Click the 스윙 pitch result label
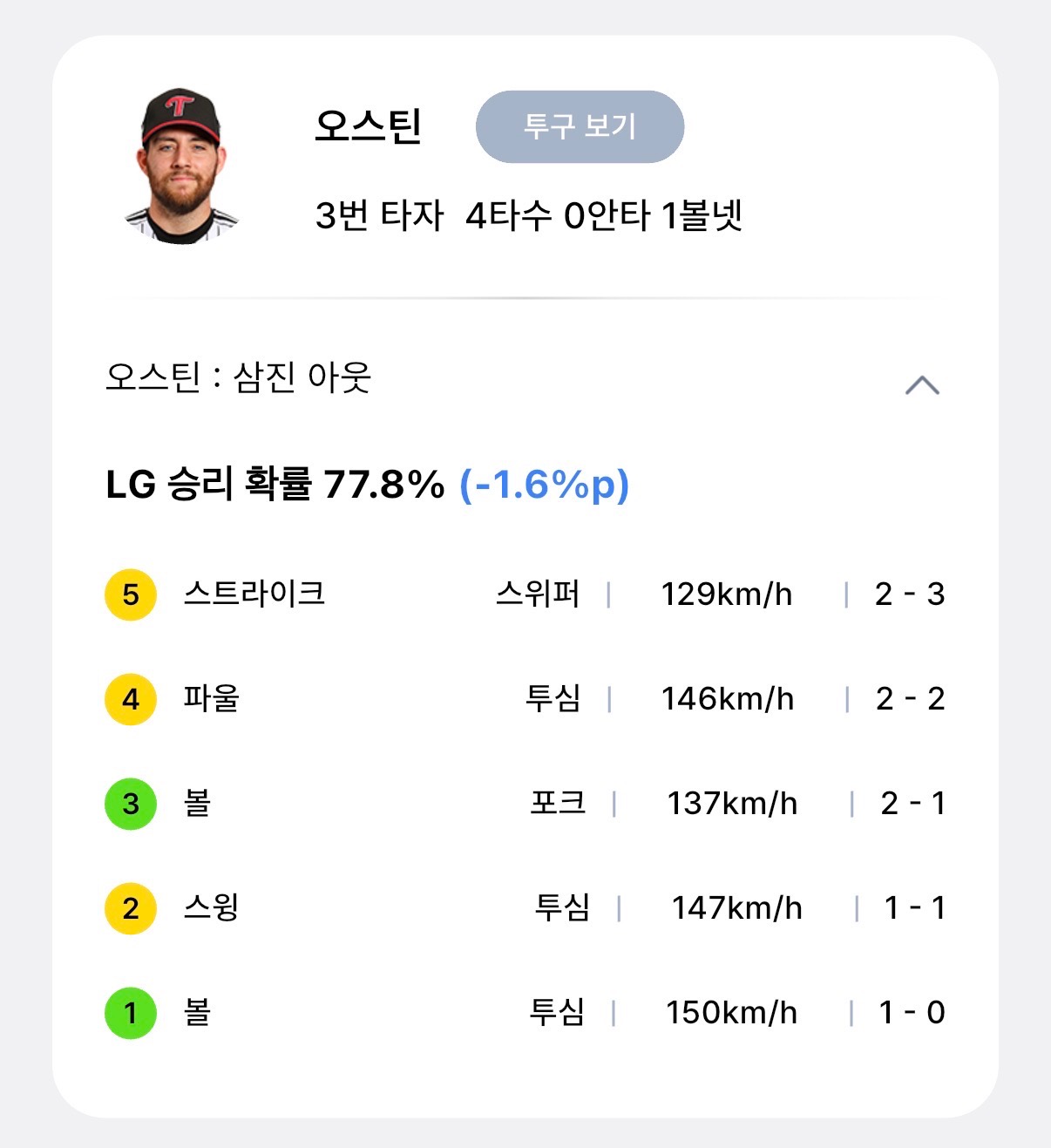The image size is (1051, 1148). (x=211, y=907)
